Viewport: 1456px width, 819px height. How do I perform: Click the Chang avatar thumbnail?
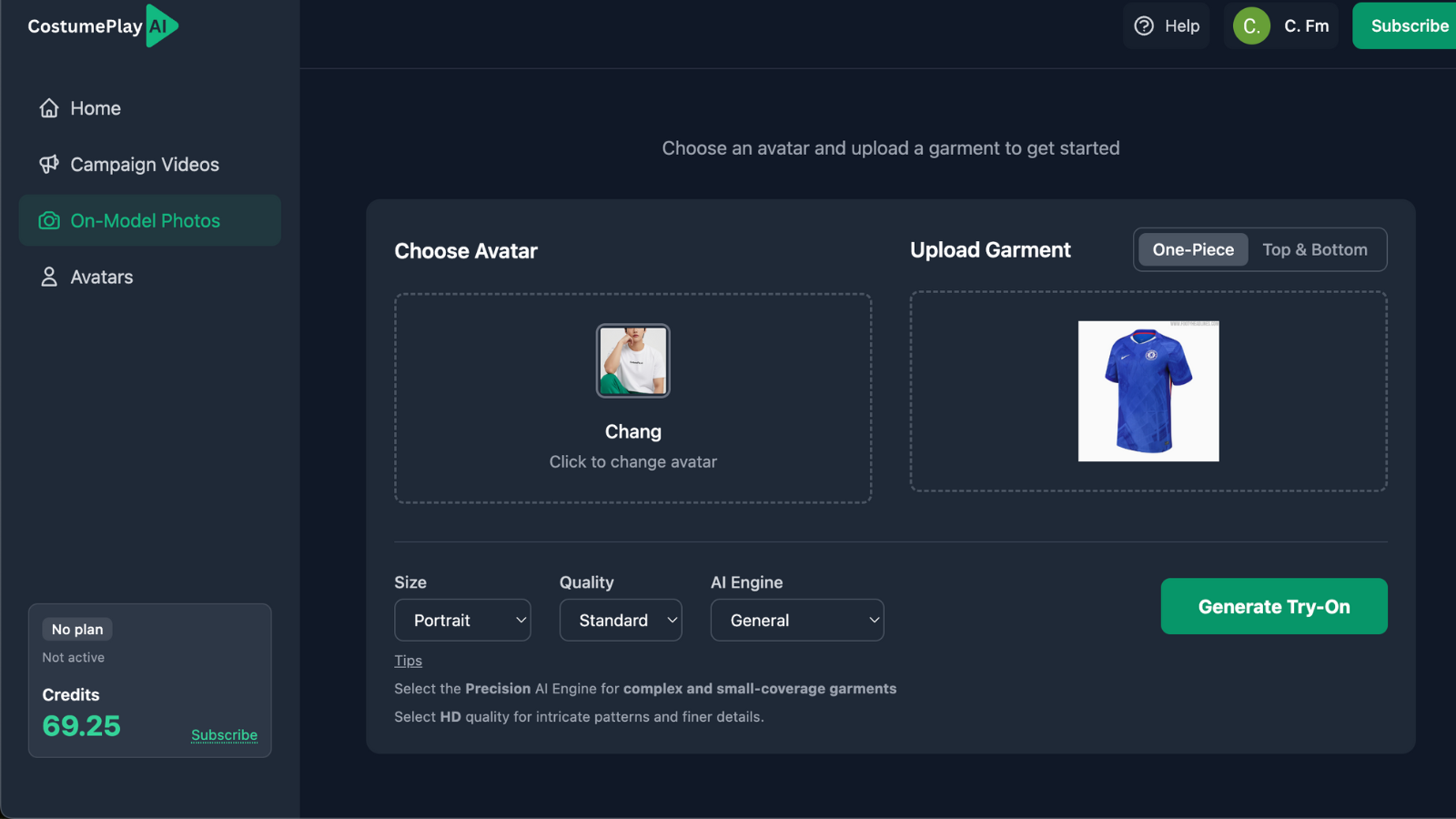click(x=633, y=360)
